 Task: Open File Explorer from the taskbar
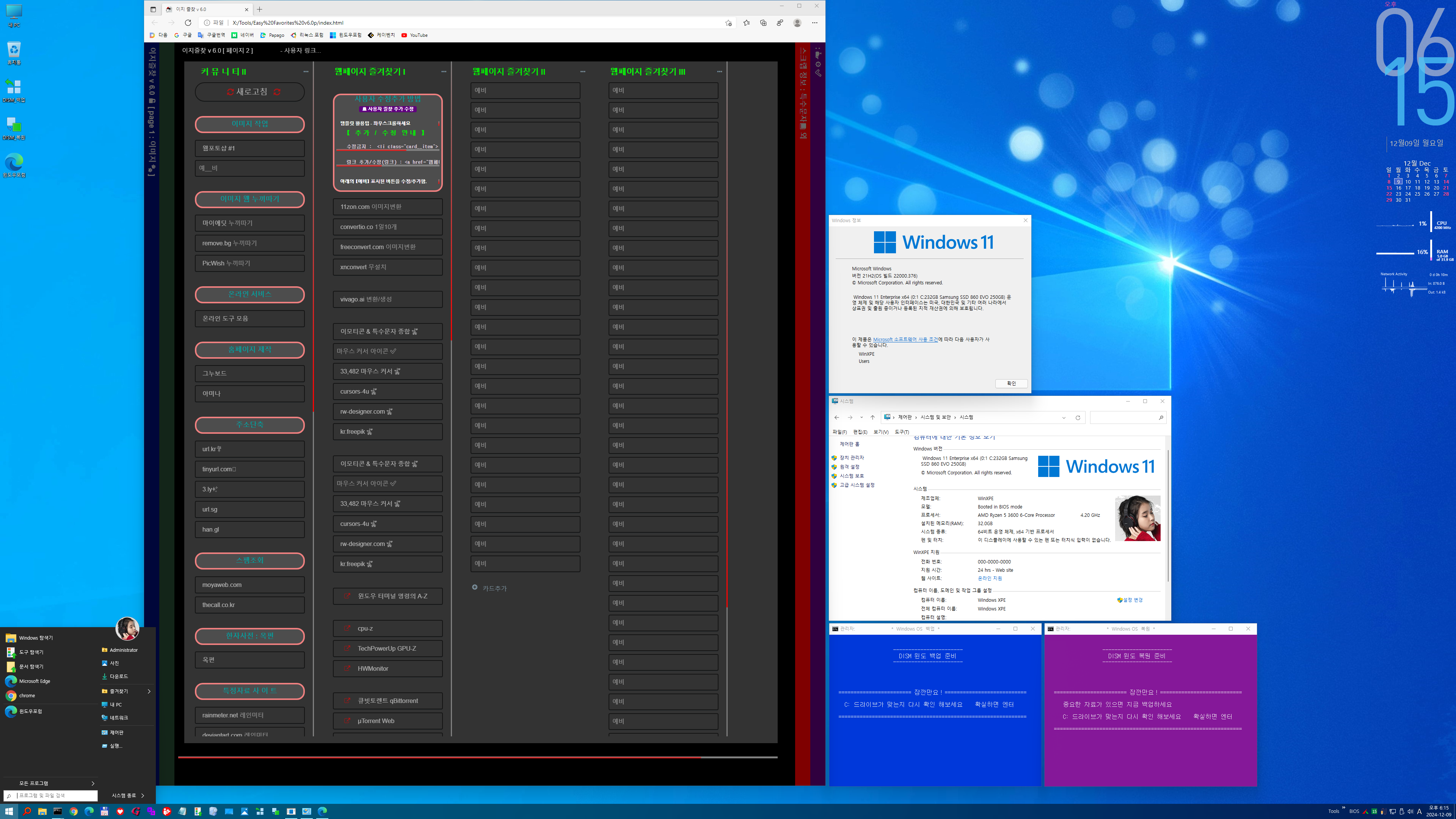(42, 811)
